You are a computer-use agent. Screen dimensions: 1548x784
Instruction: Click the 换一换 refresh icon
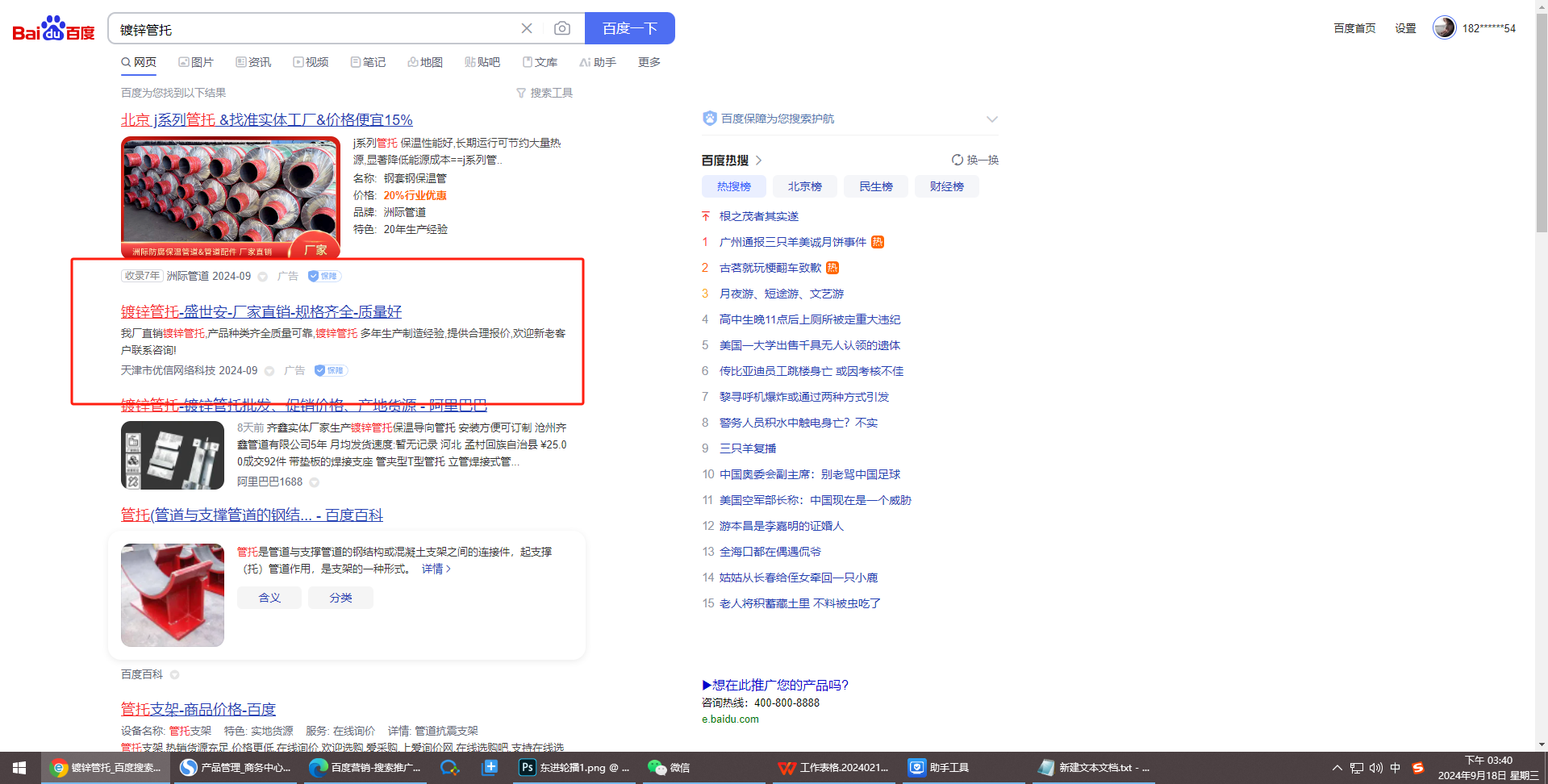coord(958,160)
